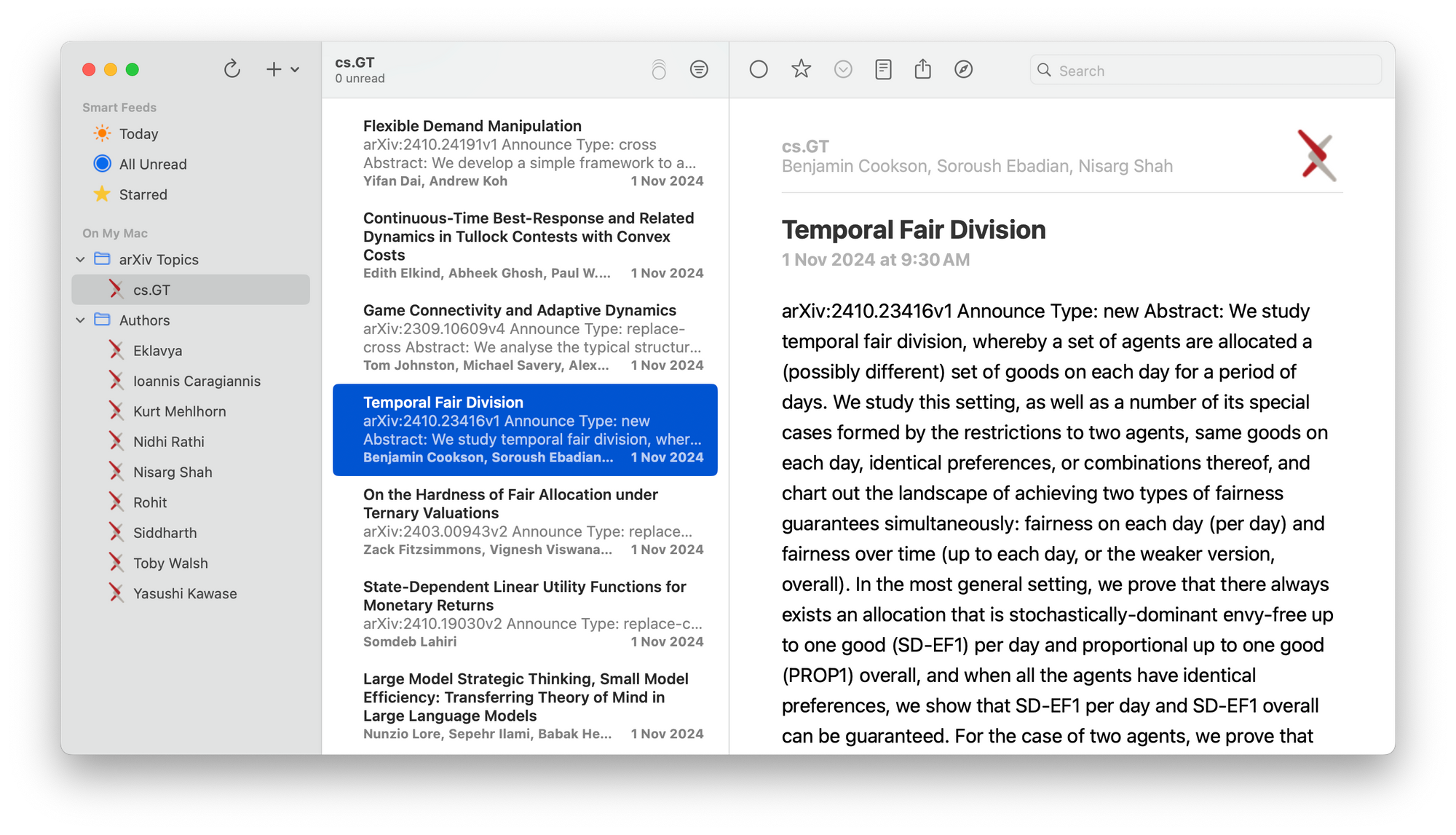Screen dimensions: 1456x835
Task: Click the arXiv icon beside Nisarg Shah
Action: coord(116,472)
